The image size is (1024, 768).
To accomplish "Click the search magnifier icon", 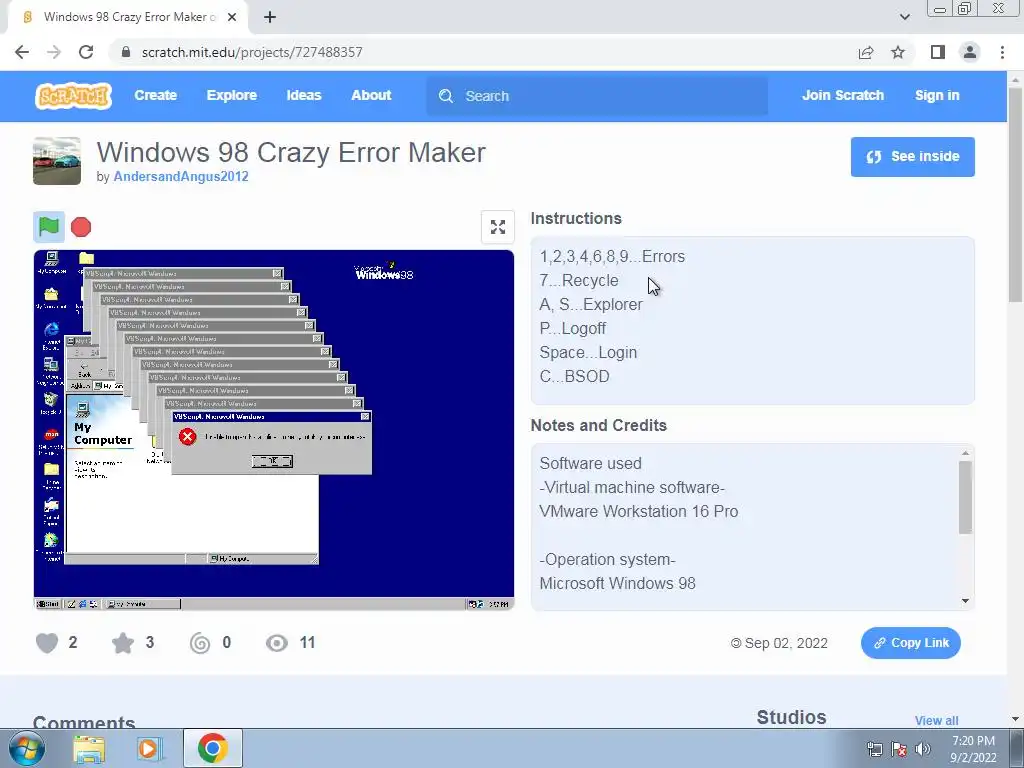I will [x=446, y=96].
